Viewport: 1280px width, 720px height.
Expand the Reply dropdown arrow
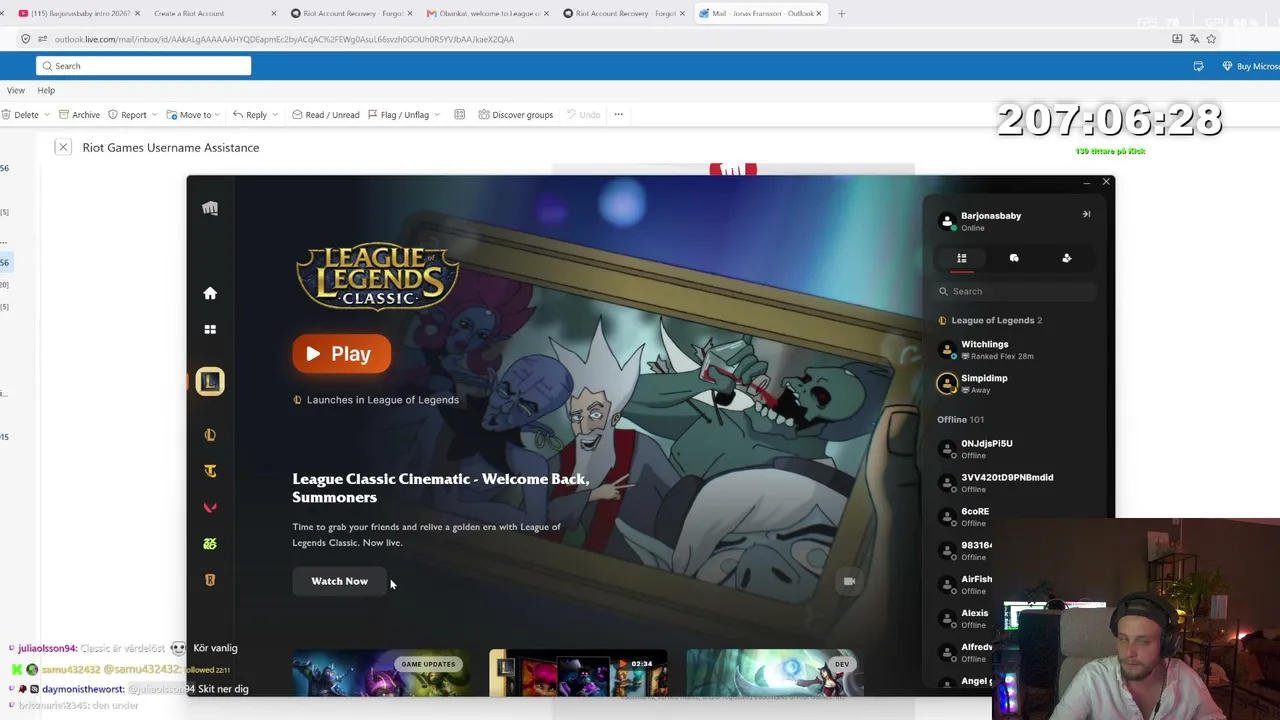point(275,115)
